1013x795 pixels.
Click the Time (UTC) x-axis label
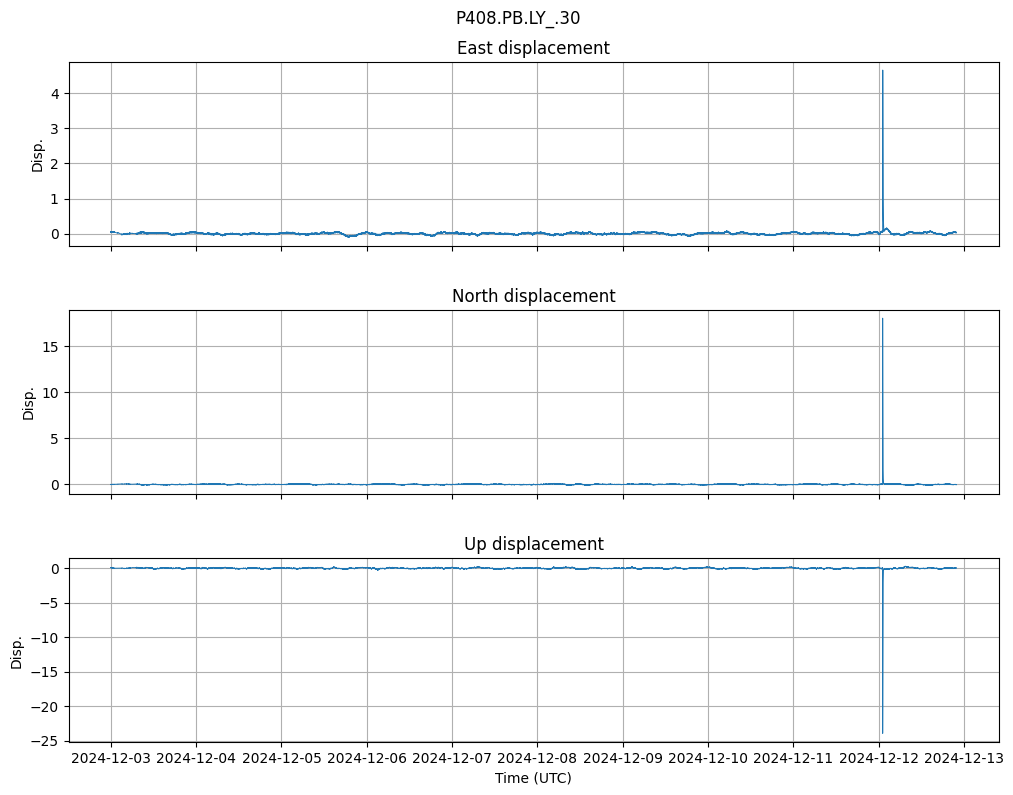533,777
